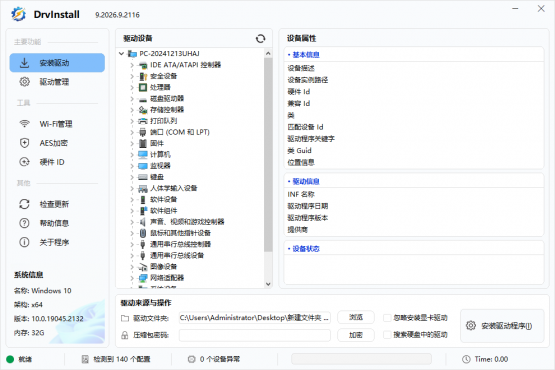Screen dimensions: 555x370
Task: Click the 驱动程序版本 property label
Action: pos(308,218)
